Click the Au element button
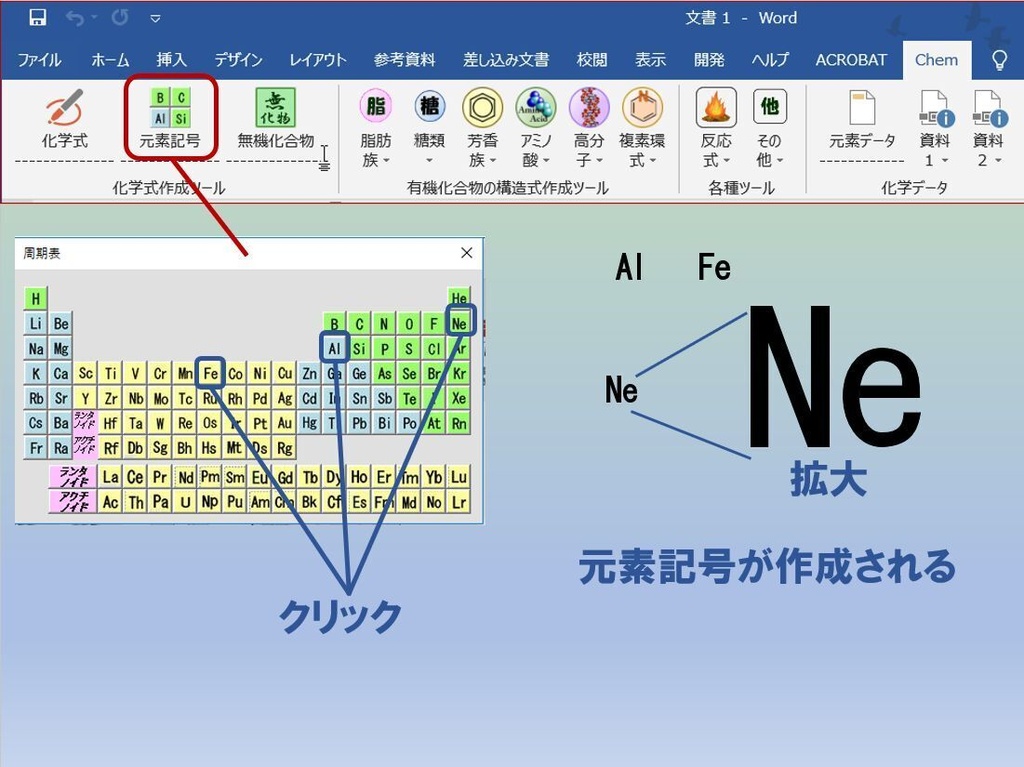The height and width of the screenshot is (767, 1024). coord(285,423)
